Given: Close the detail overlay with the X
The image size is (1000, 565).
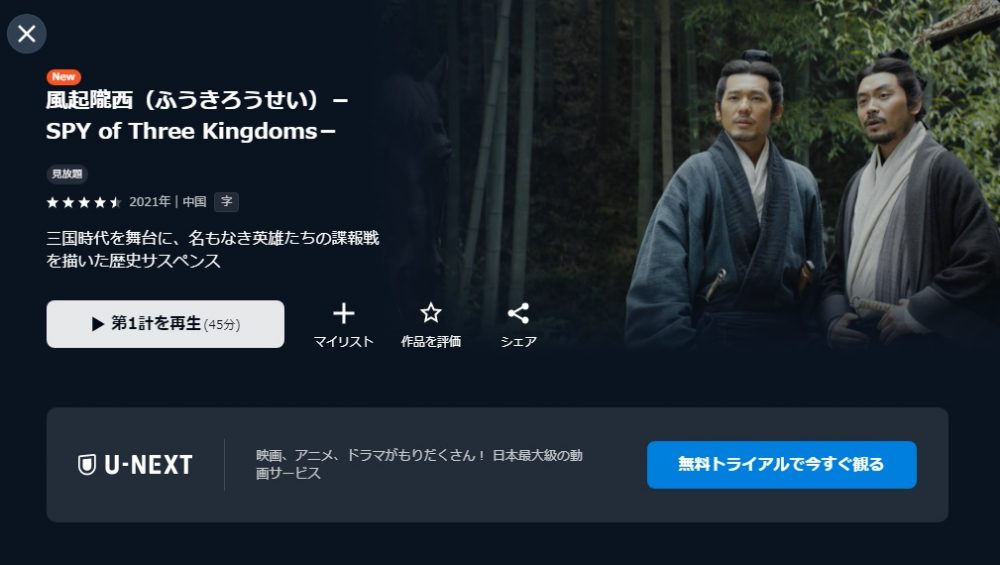Looking at the screenshot, I should (27, 34).
